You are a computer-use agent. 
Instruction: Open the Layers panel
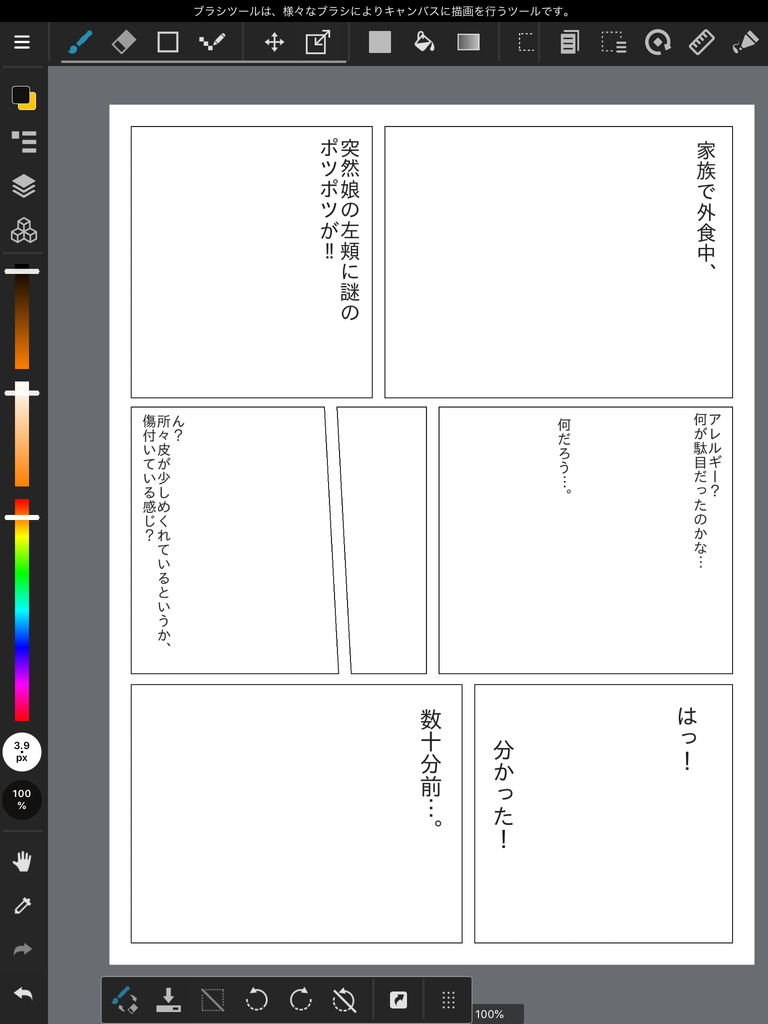(24, 186)
